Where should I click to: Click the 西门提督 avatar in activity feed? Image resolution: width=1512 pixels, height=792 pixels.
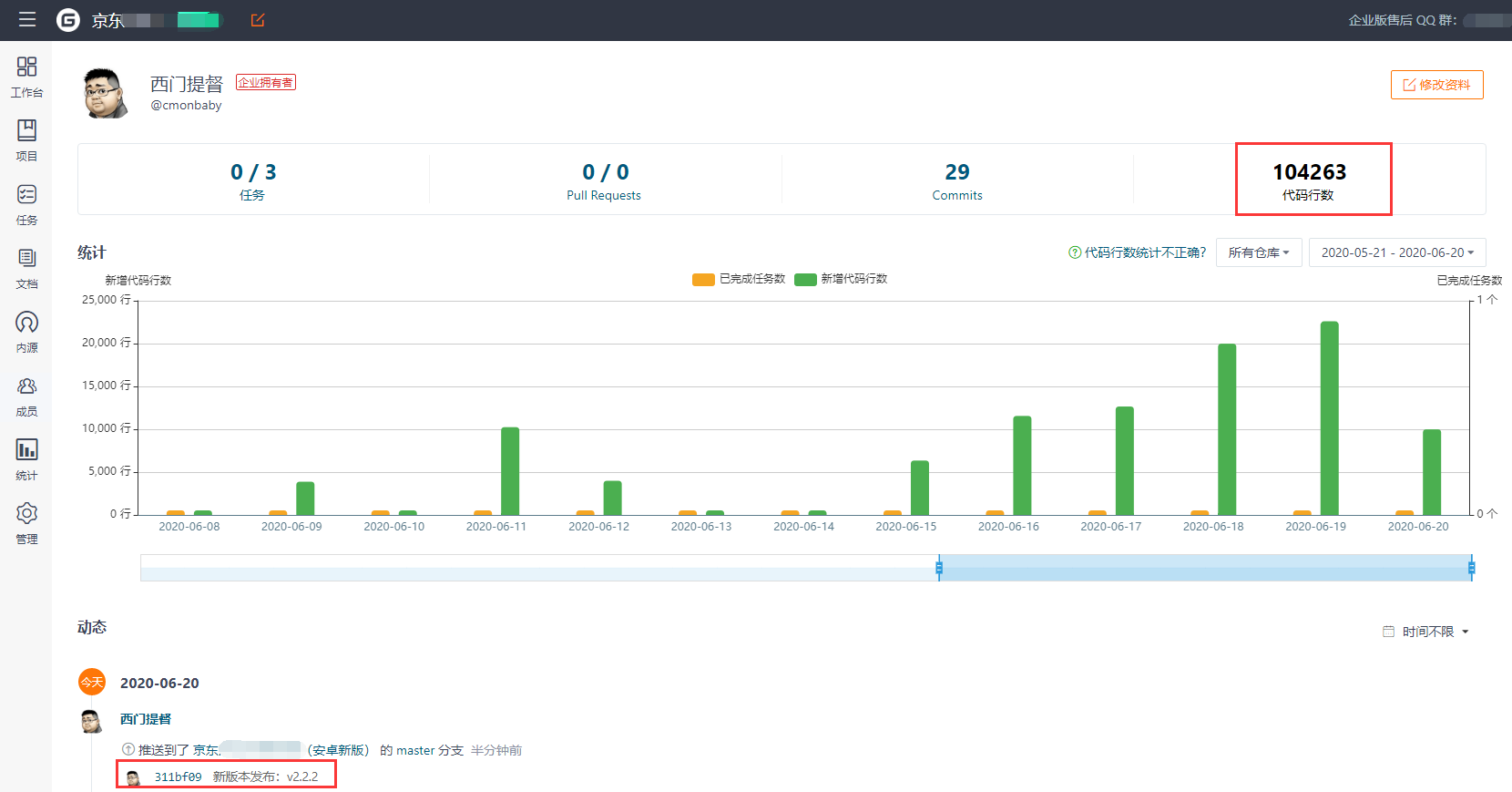91,722
